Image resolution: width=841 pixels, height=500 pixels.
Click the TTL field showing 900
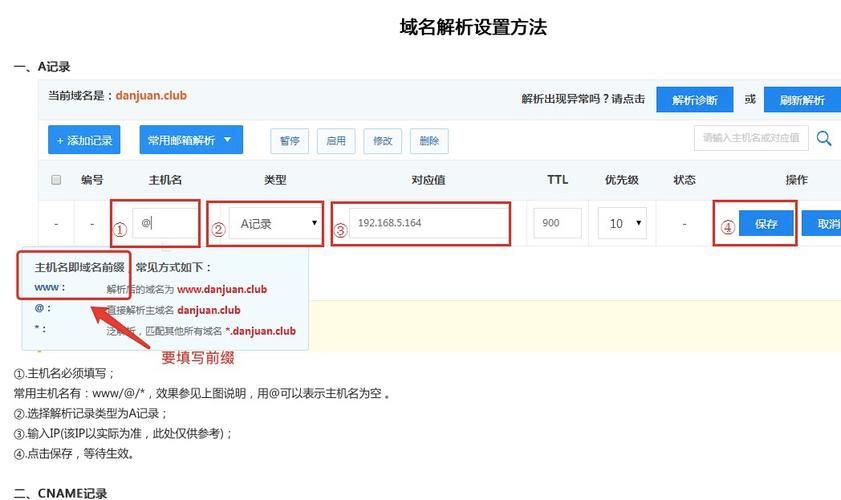[557, 223]
